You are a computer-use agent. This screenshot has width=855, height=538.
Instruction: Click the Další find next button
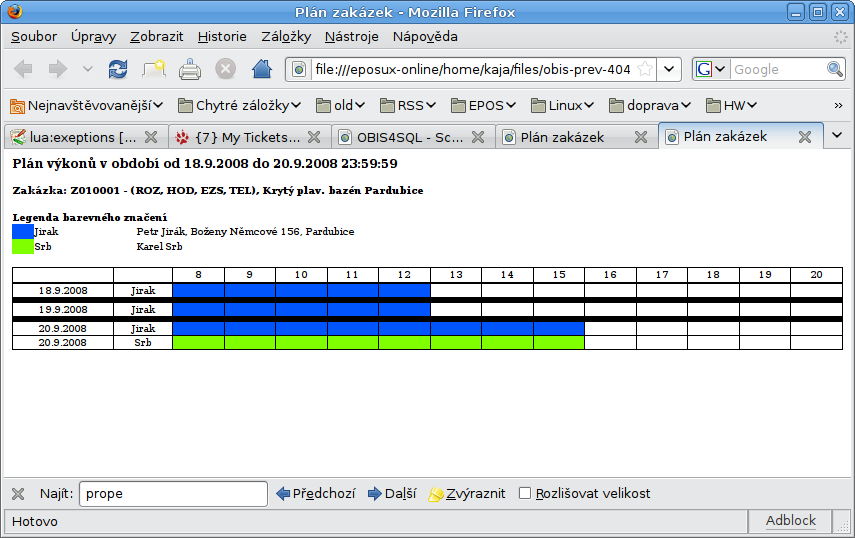point(392,493)
